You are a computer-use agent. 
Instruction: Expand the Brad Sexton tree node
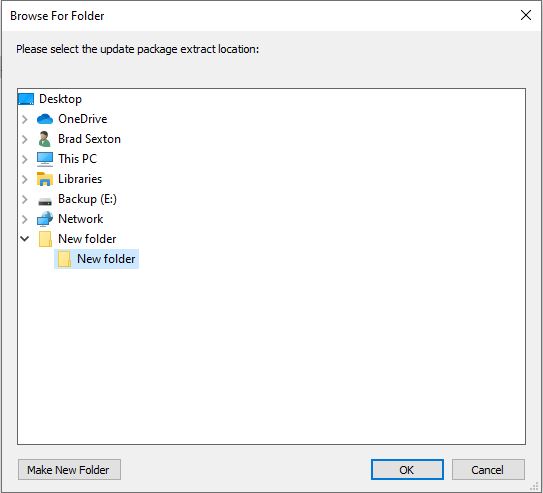coord(25,139)
